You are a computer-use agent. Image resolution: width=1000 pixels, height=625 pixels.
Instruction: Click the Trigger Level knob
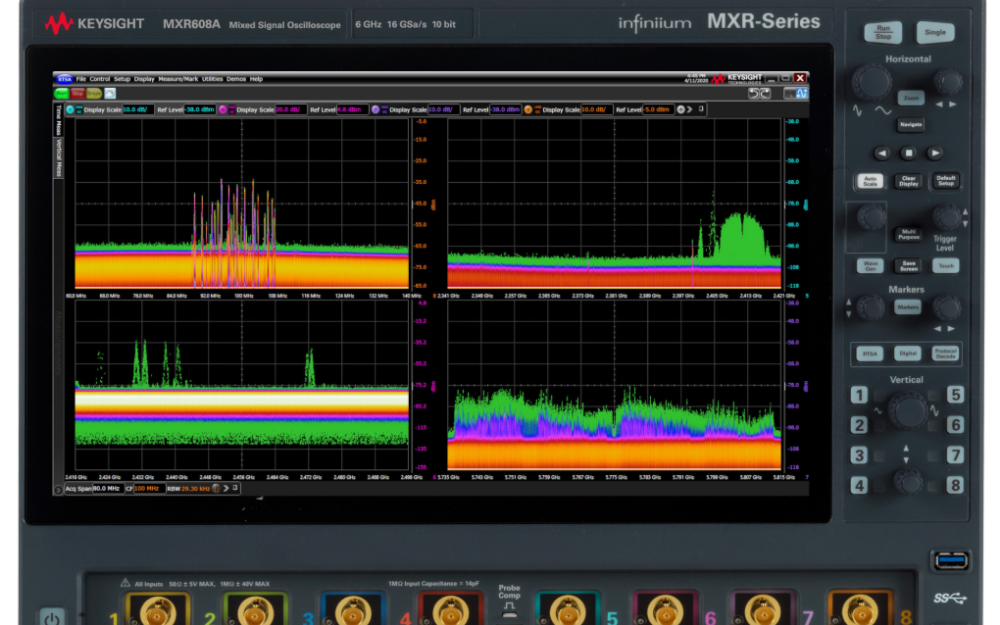946,217
